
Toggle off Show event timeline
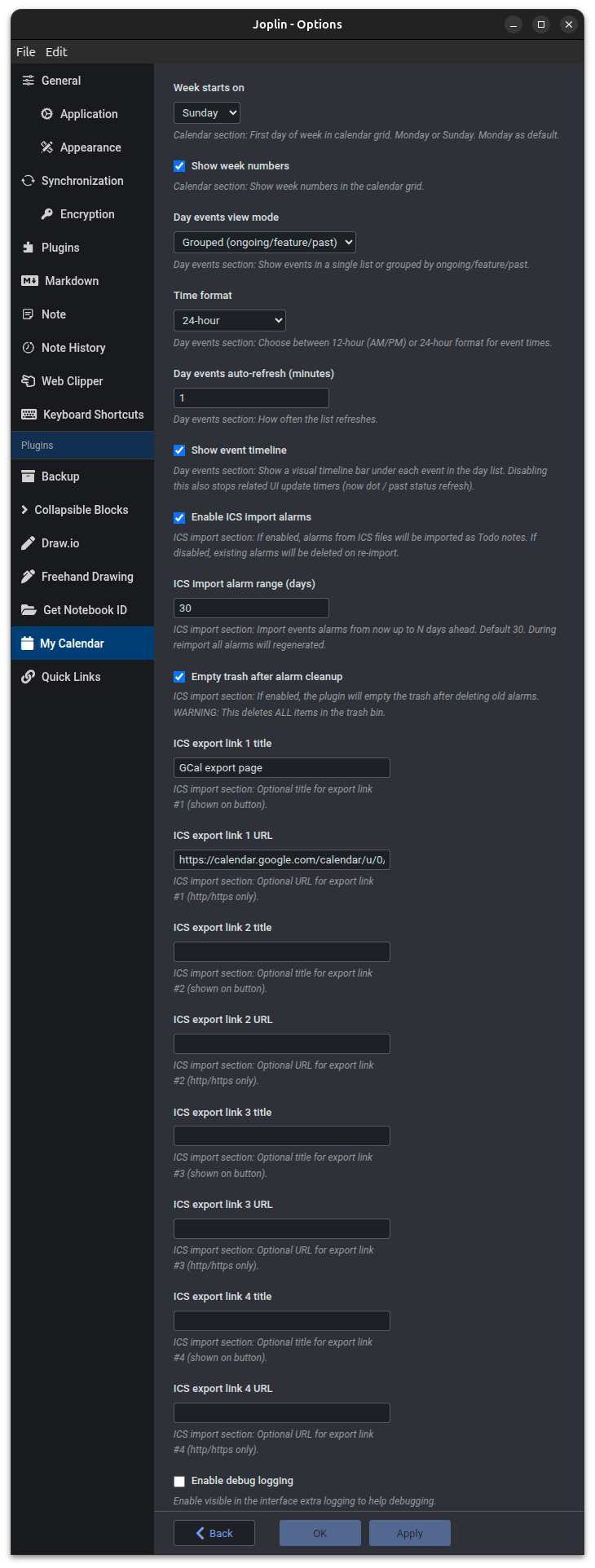tap(178, 450)
